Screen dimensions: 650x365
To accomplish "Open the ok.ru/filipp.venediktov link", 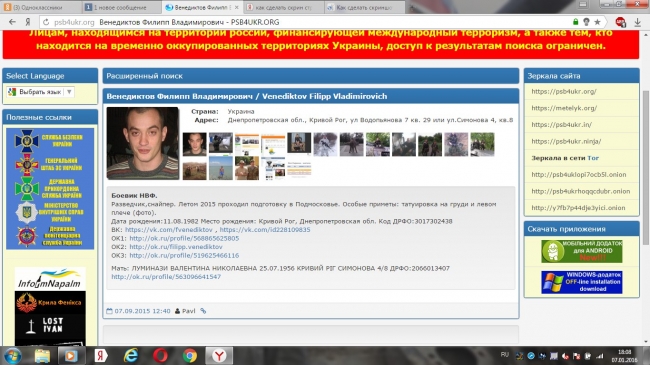I will tap(176, 247).
